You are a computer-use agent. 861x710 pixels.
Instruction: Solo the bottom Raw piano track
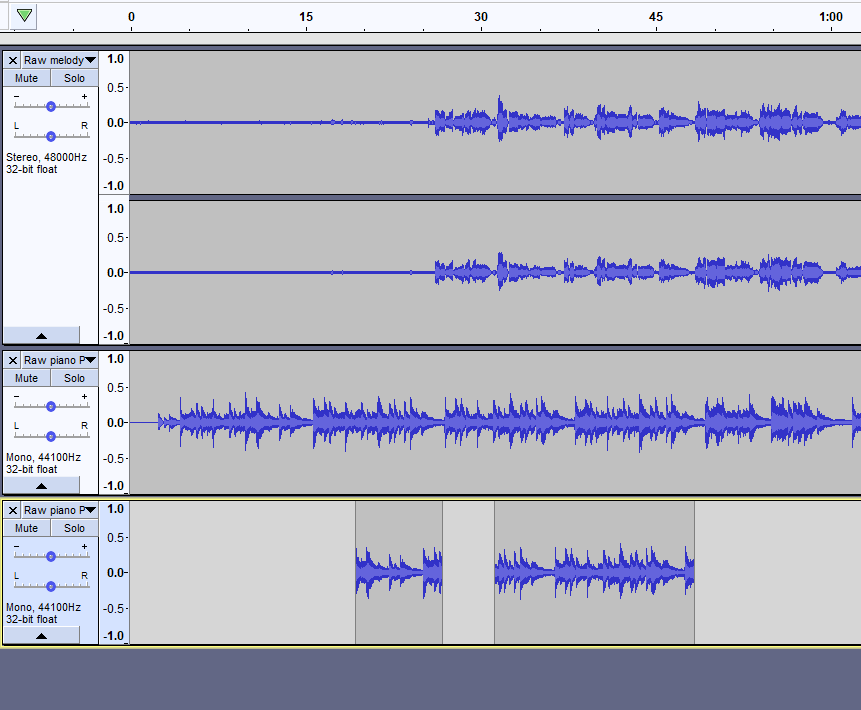74,528
